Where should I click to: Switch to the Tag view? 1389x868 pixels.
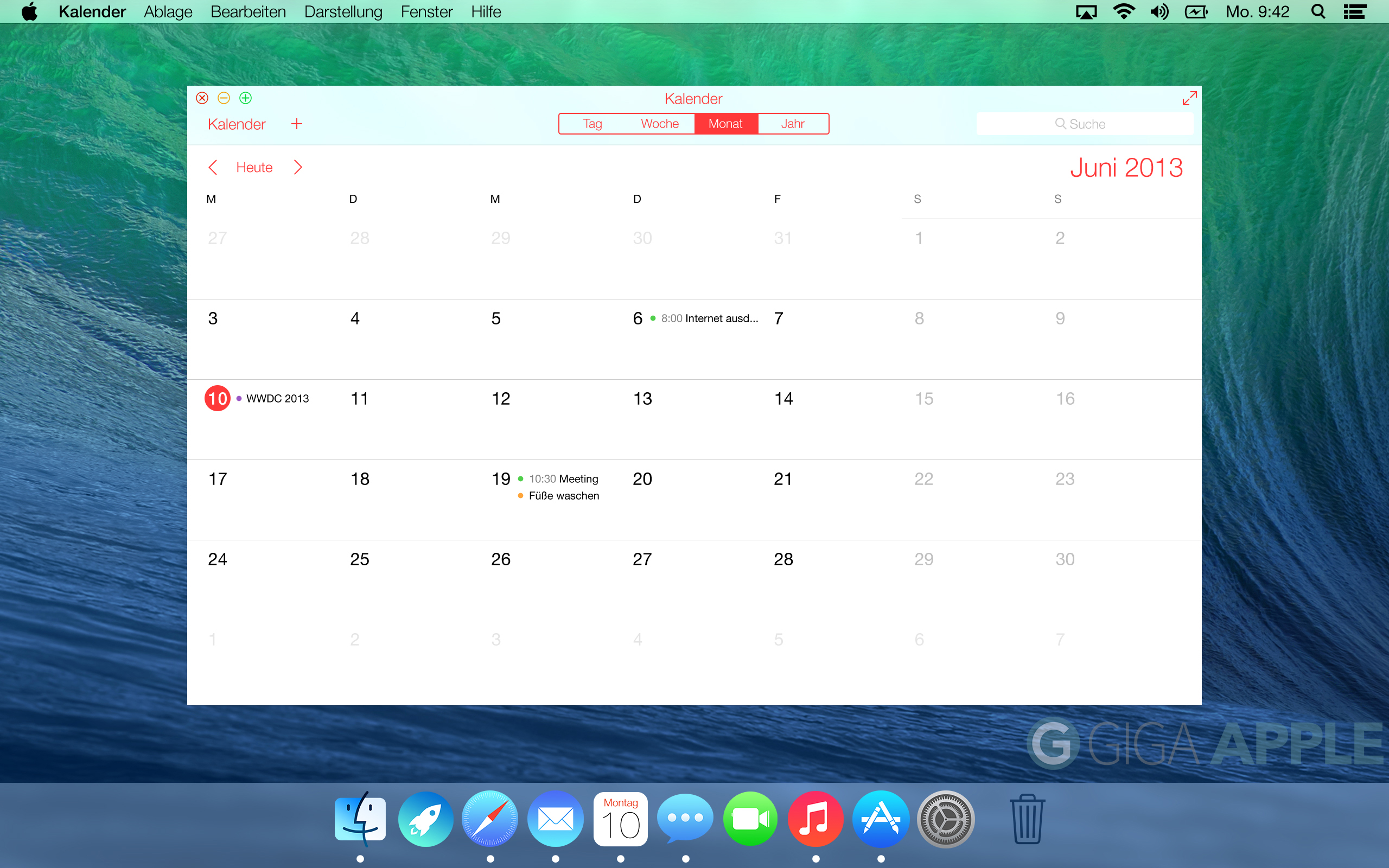click(x=592, y=124)
